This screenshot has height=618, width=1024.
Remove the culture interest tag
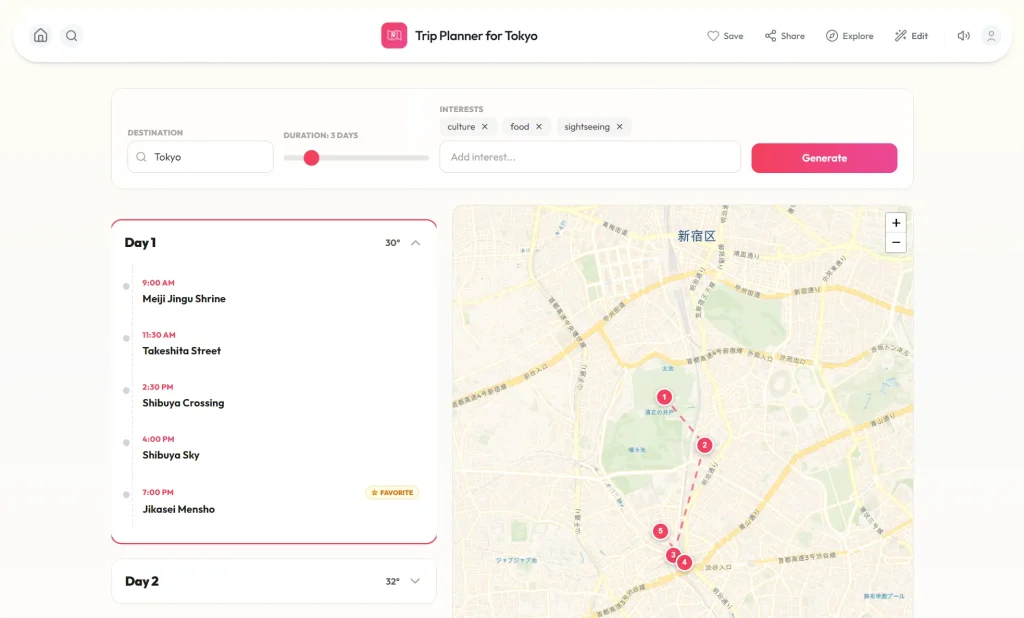coord(485,127)
